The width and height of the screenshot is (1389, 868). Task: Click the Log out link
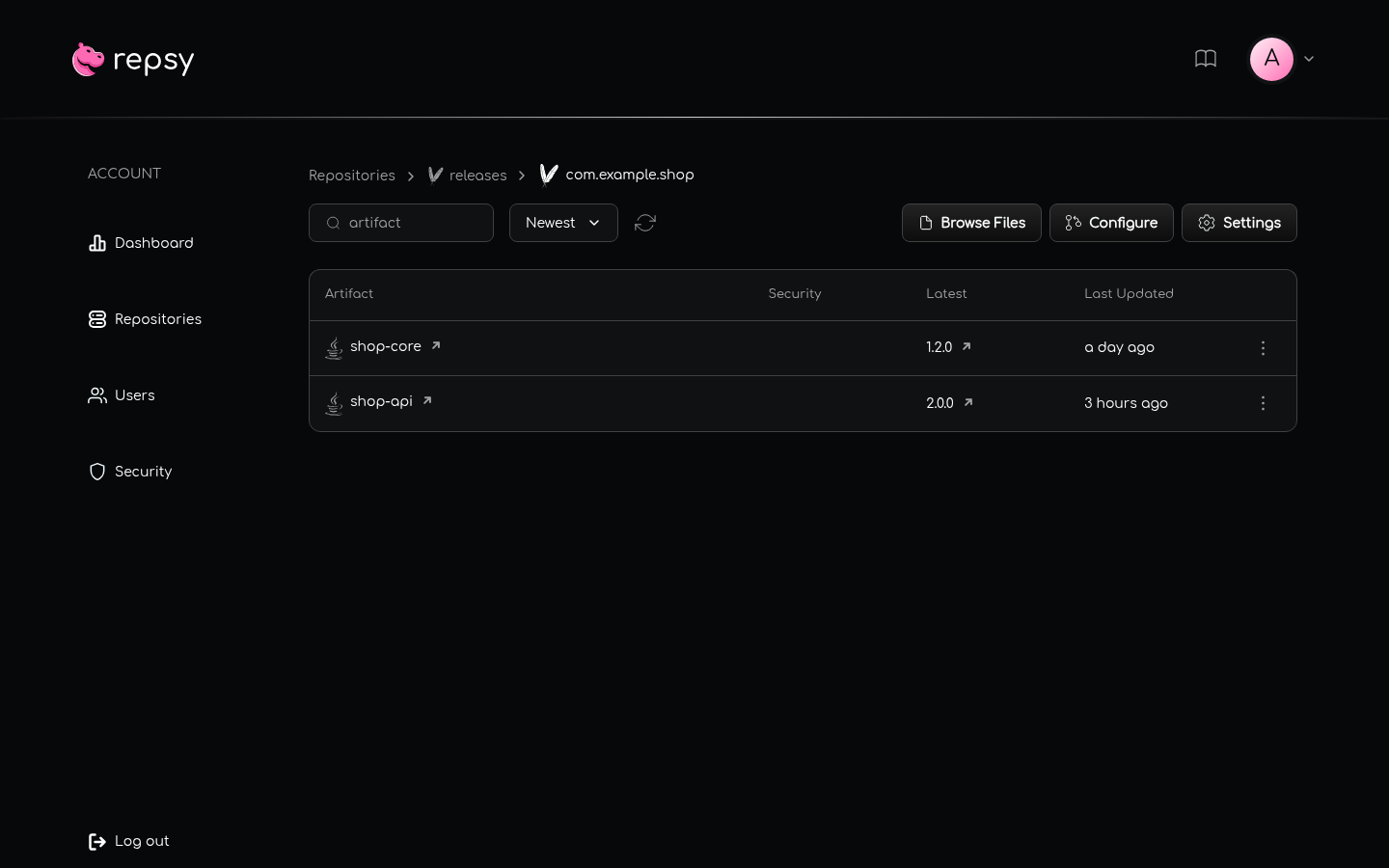coord(128,841)
